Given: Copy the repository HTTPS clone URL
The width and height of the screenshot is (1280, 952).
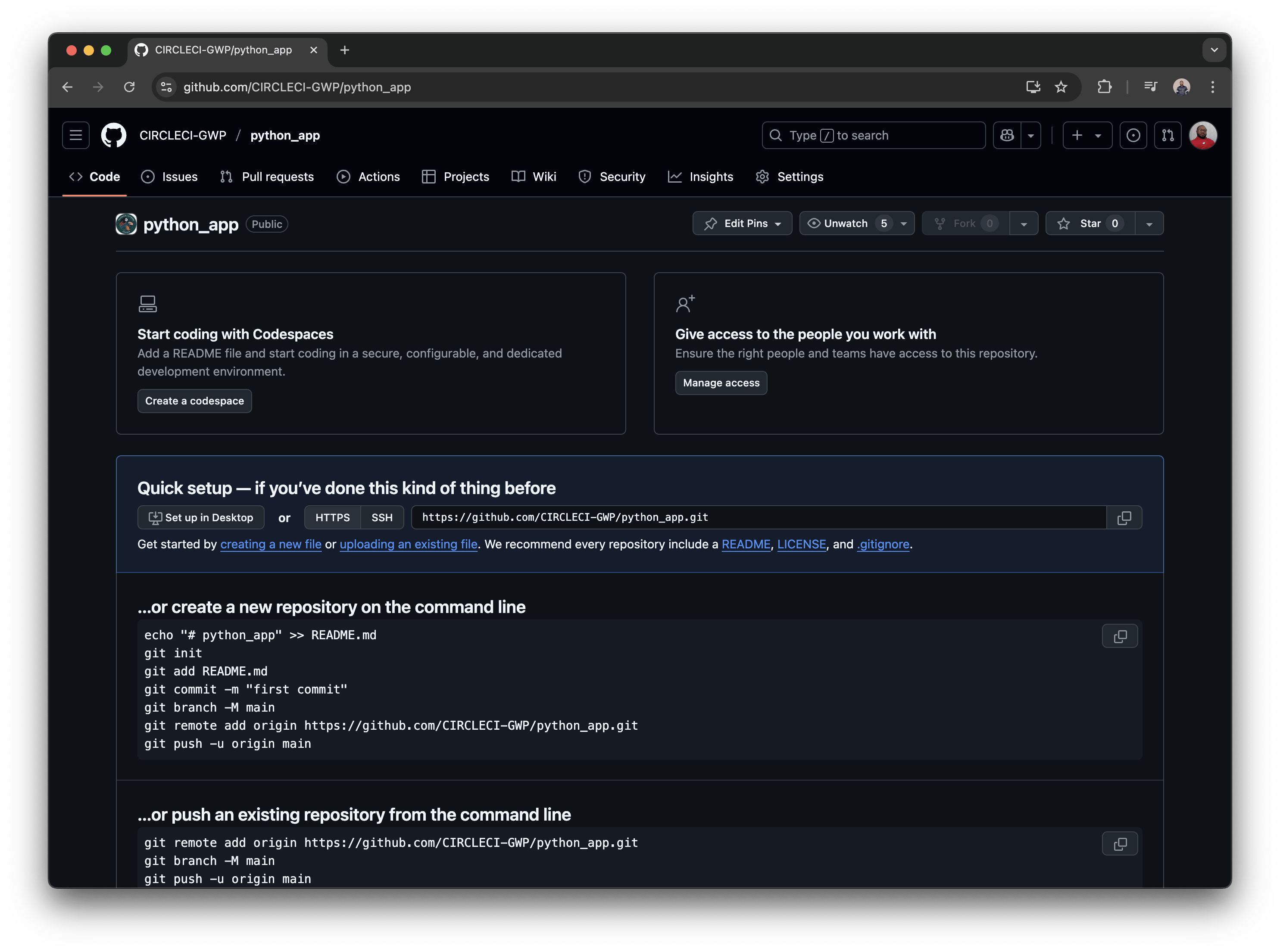Looking at the screenshot, I should pyautogui.click(x=1124, y=517).
